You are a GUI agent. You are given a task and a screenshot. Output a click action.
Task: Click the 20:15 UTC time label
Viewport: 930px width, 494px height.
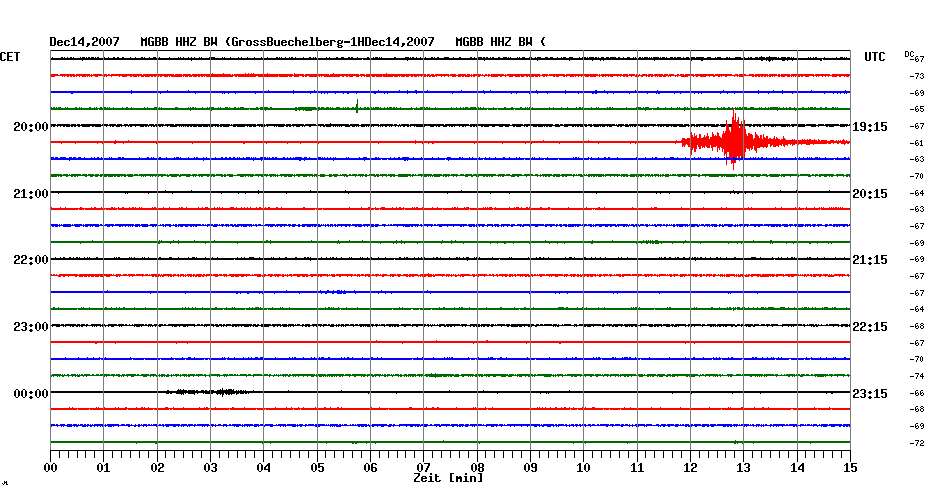(870, 194)
